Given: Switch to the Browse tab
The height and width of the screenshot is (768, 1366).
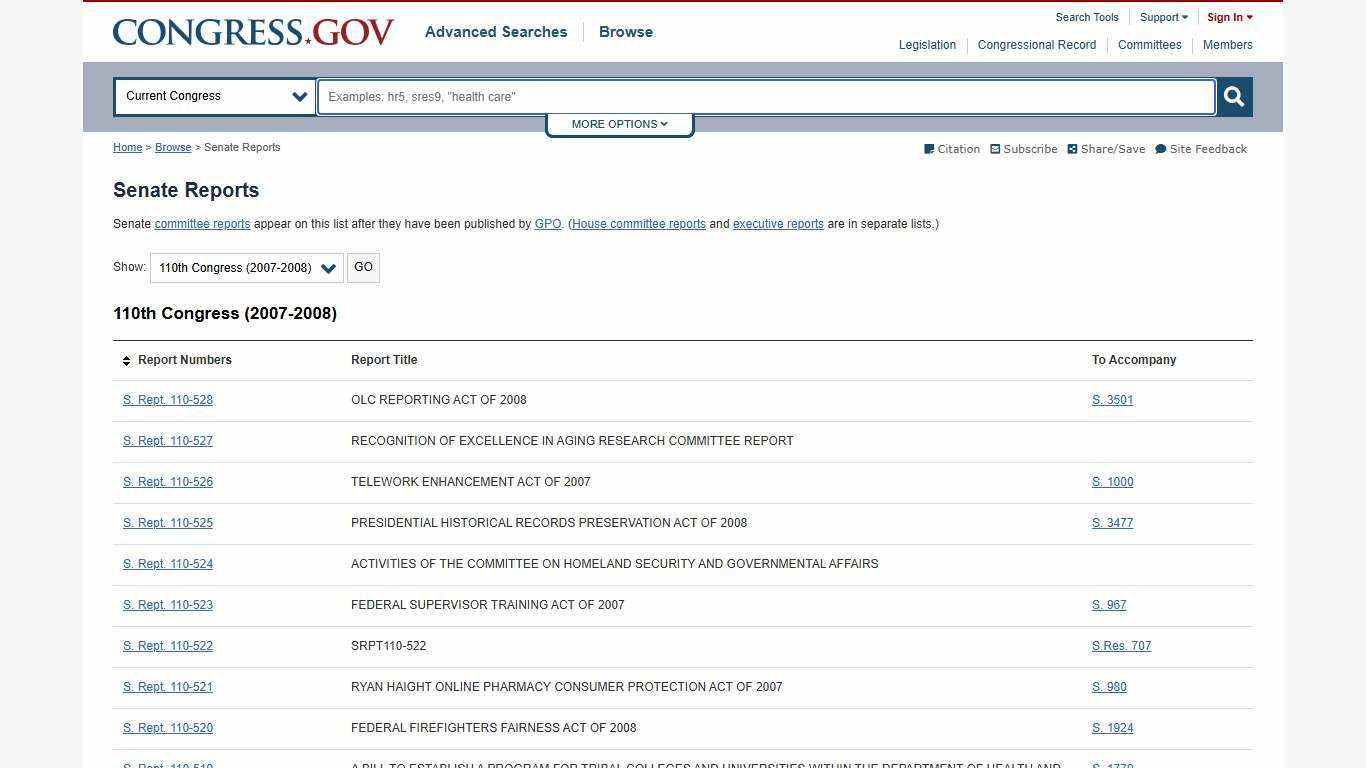Looking at the screenshot, I should tap(625, 31).
